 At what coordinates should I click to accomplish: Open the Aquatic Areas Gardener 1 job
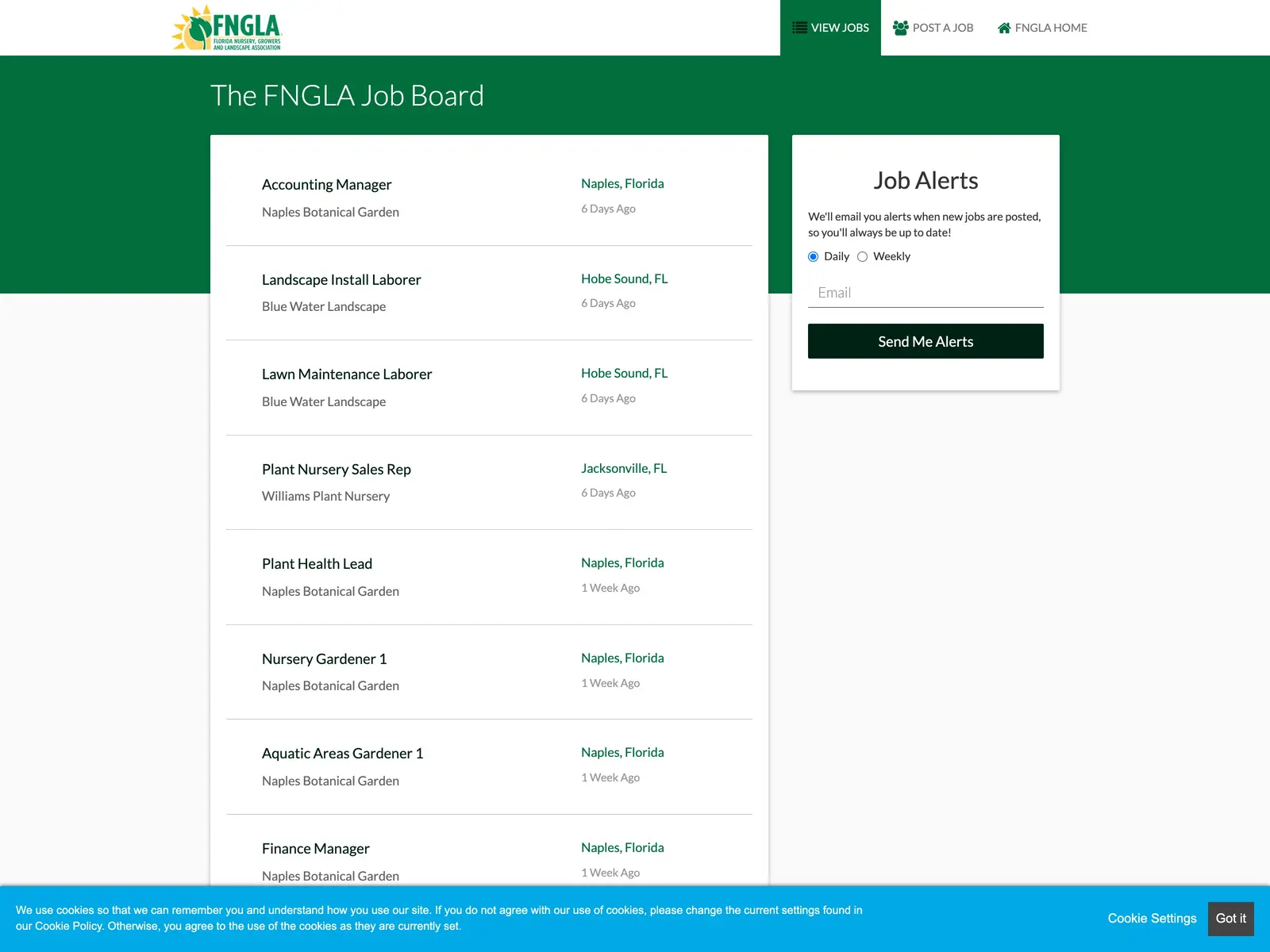(343, 753)
